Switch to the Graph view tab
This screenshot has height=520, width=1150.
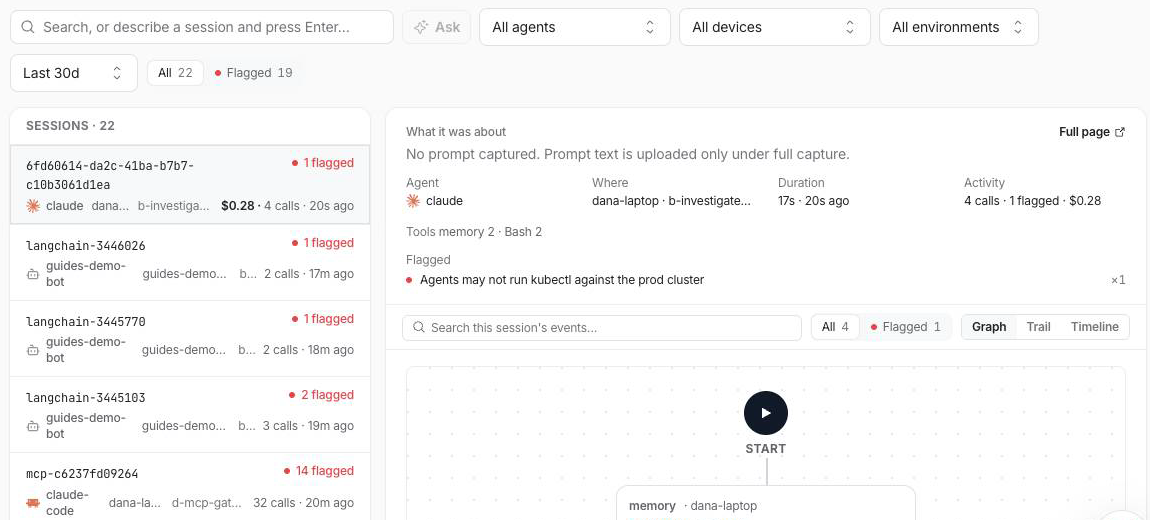point(989,327)
